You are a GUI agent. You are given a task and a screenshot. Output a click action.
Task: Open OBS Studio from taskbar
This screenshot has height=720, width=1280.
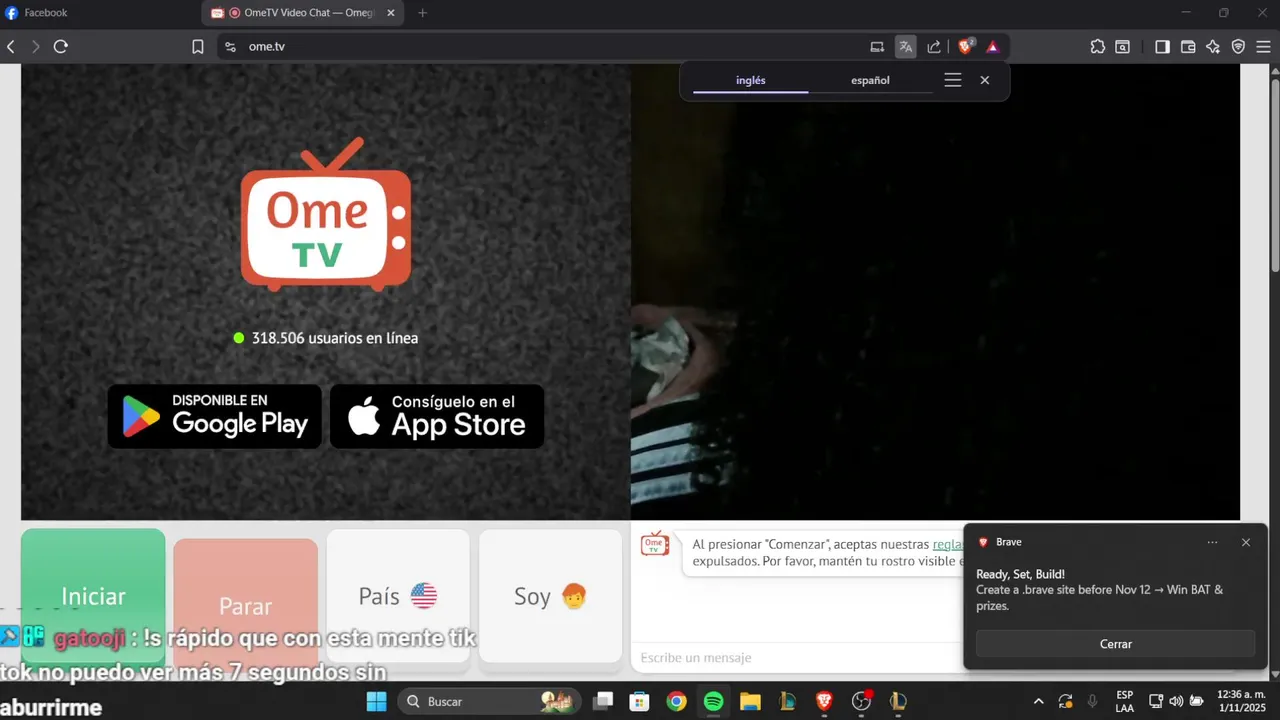click(861, 701)
